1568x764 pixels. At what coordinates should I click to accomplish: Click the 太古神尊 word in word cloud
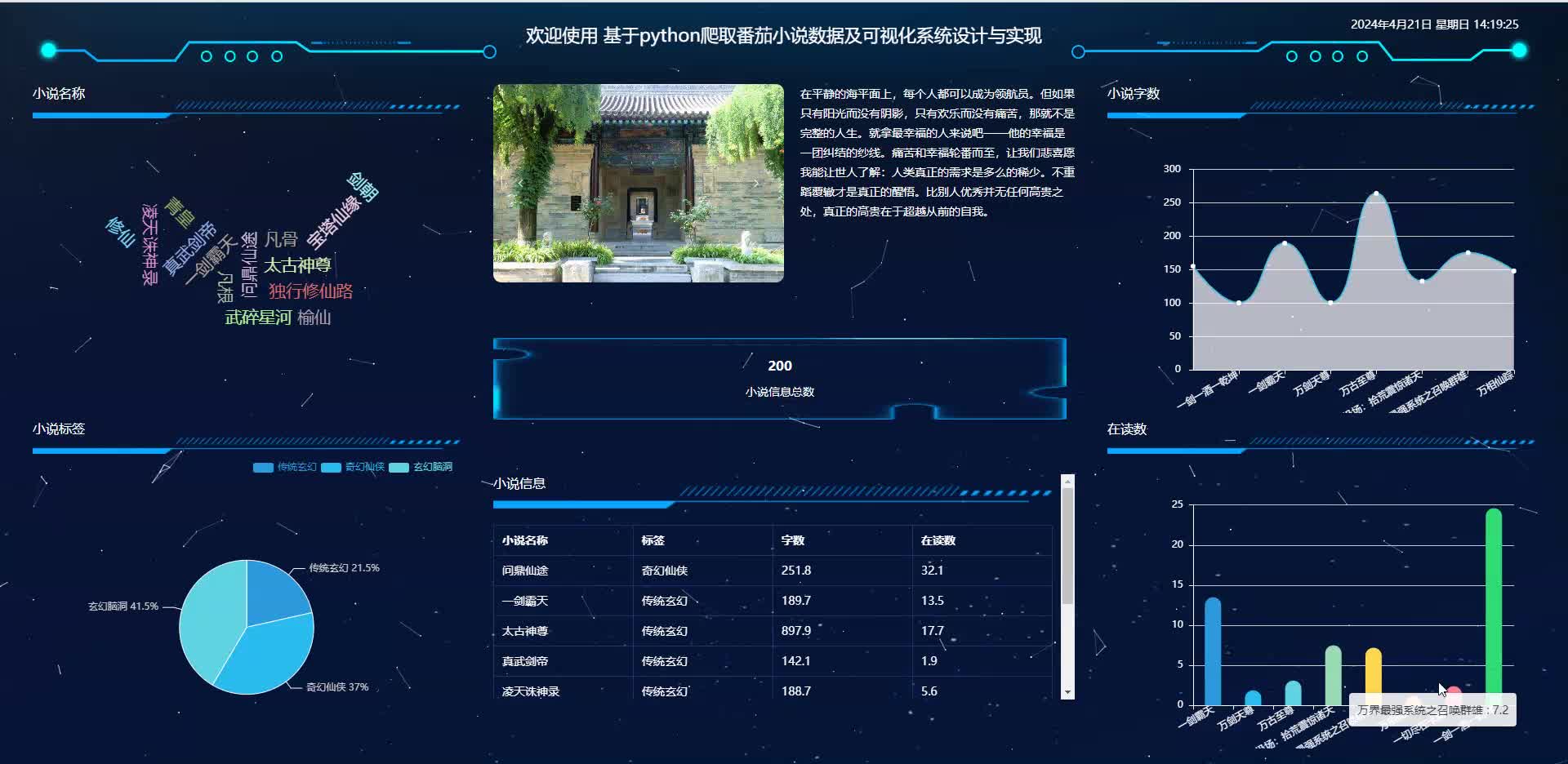297,265
